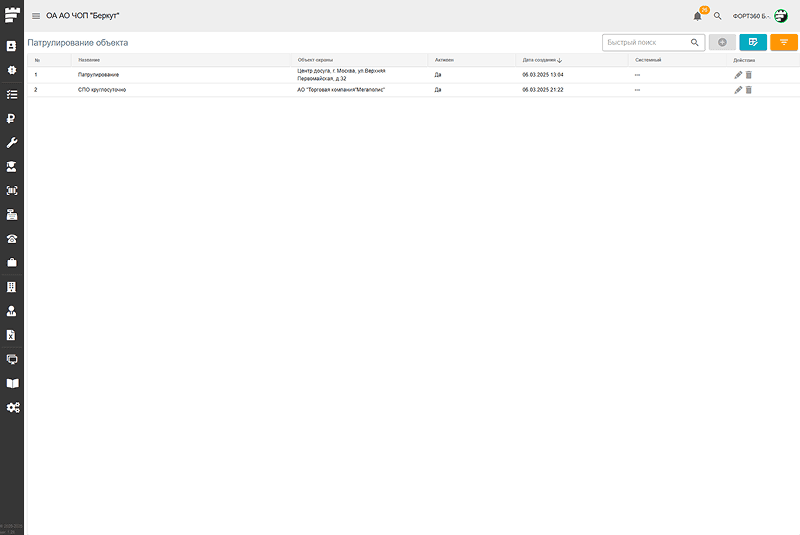Screen dimensions: 800x535
Task: Open the orange filter button
Action: click(x=784, y=42)
